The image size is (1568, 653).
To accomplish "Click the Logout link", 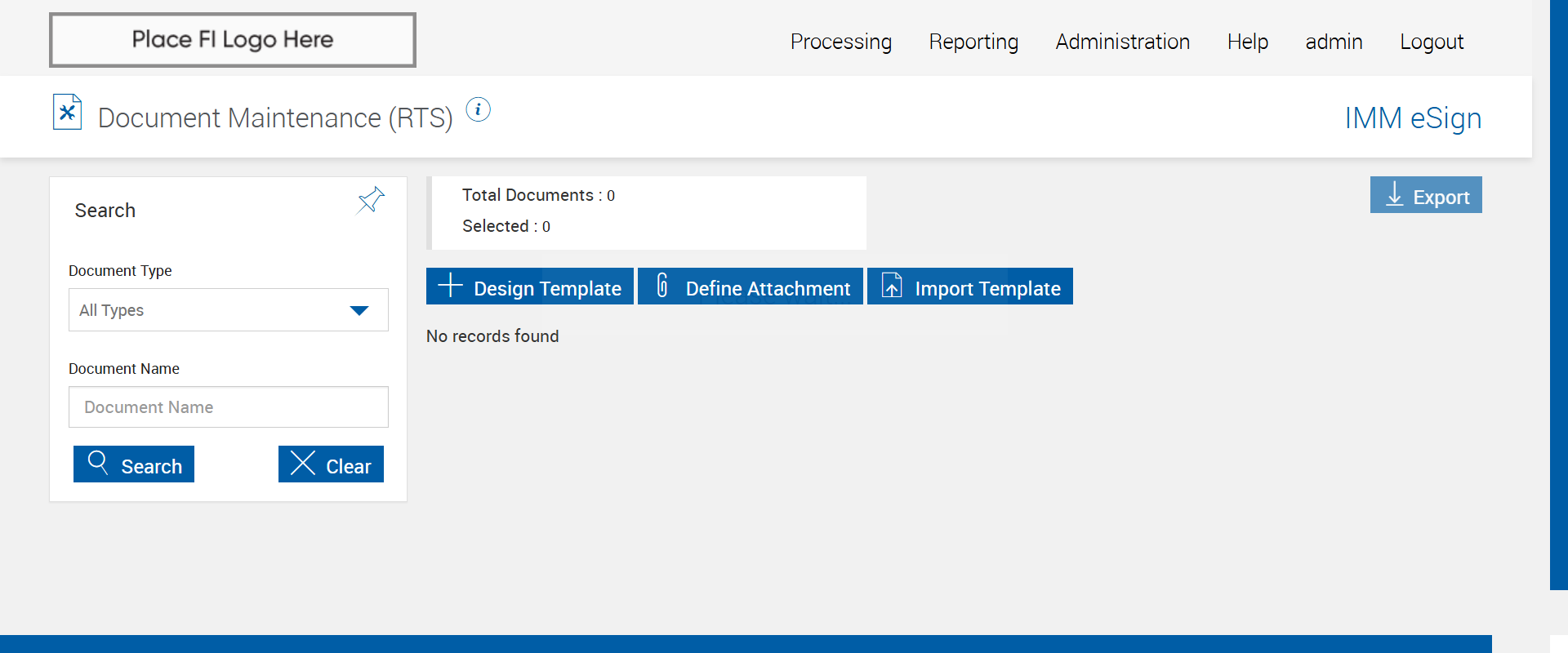I will click(1432, 42).
